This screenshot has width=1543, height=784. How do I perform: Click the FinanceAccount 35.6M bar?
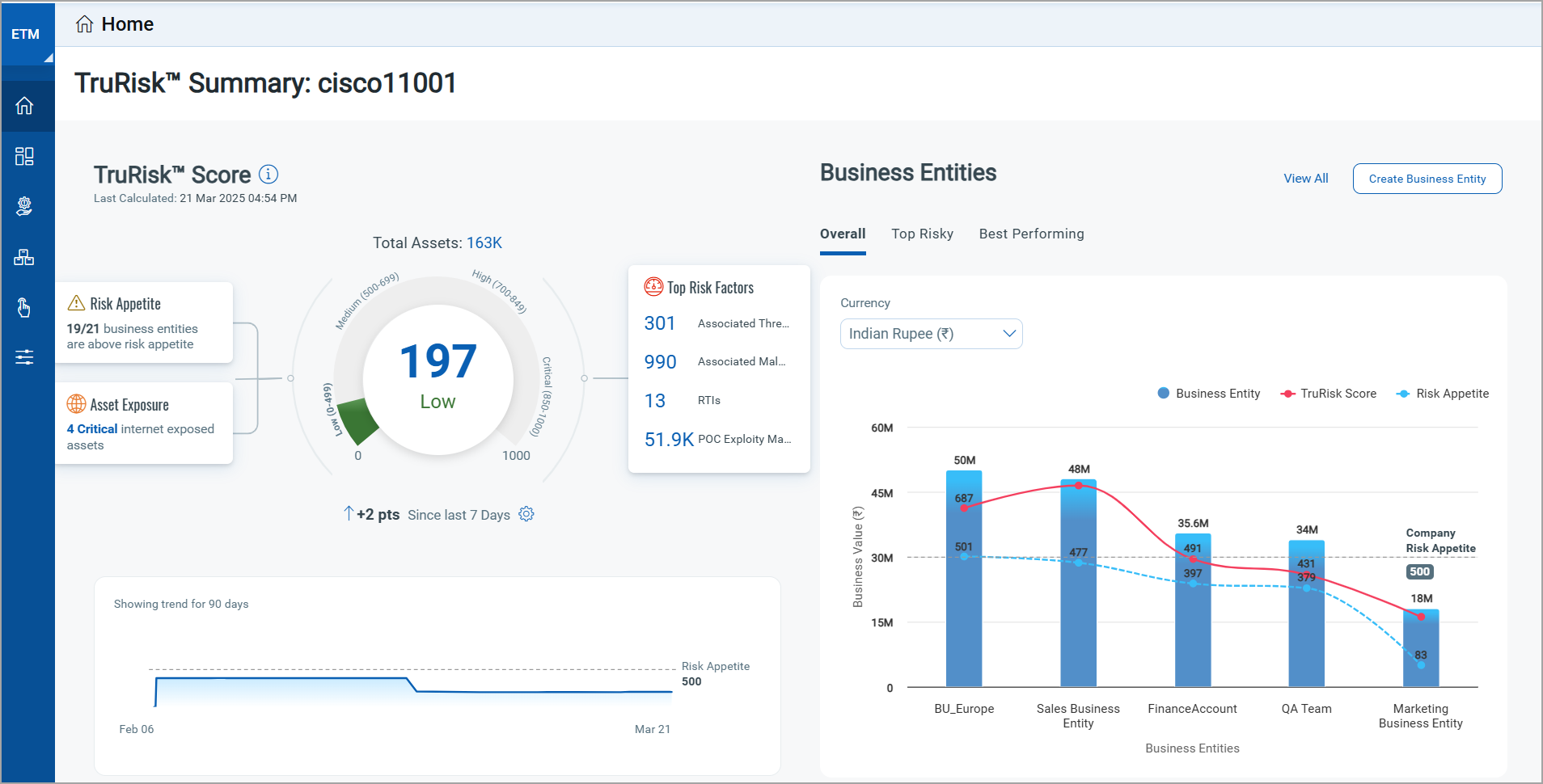coord(1193,610)
